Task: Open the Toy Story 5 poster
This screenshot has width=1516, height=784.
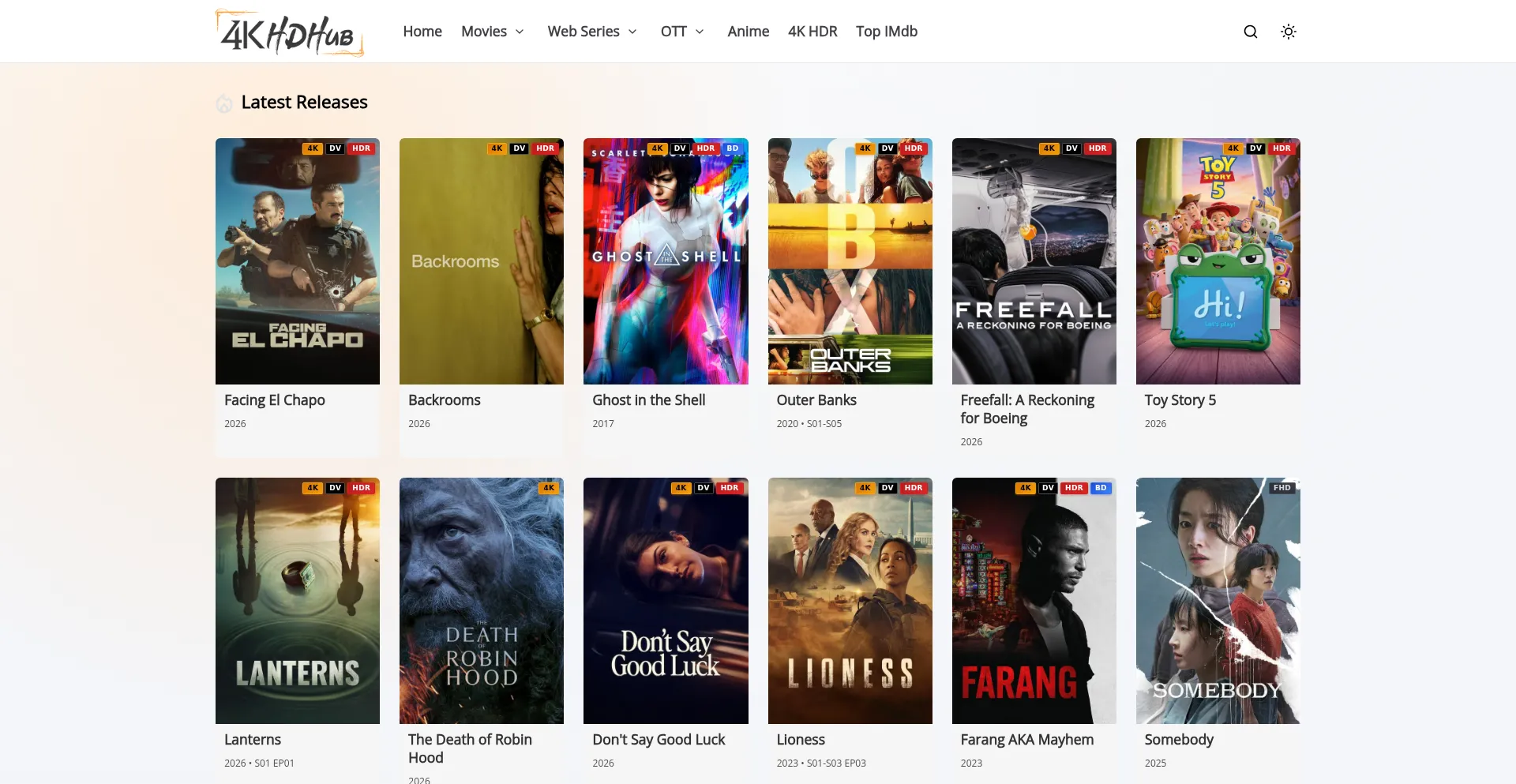Action: (1218, 261)
